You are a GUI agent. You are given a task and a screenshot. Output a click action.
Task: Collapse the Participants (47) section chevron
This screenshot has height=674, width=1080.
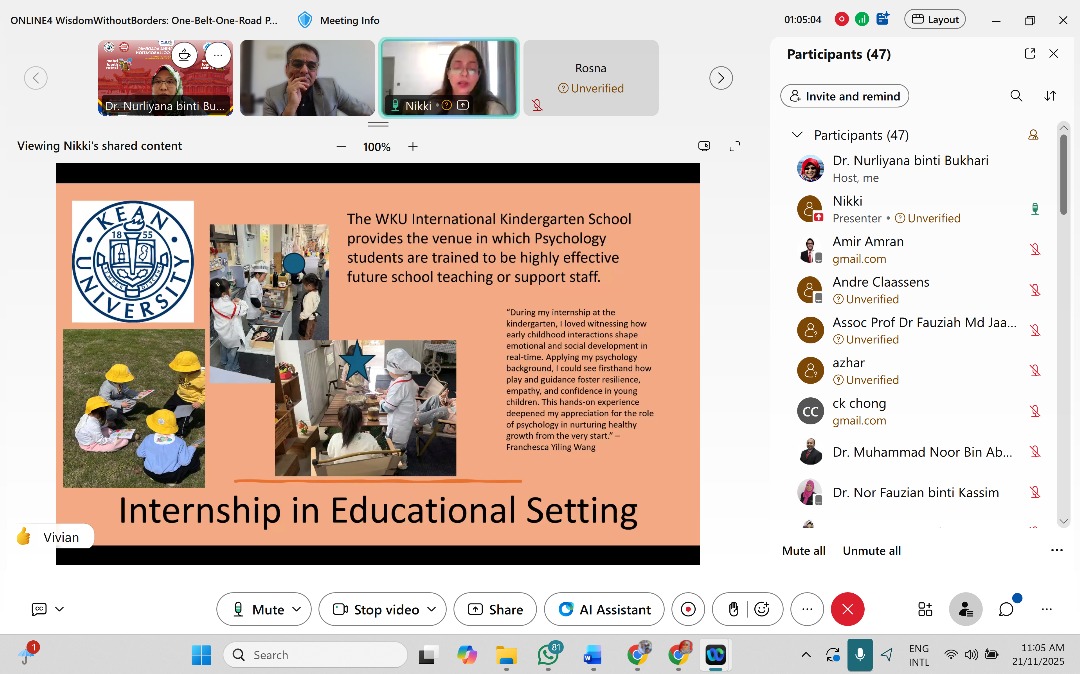point(795,134)
